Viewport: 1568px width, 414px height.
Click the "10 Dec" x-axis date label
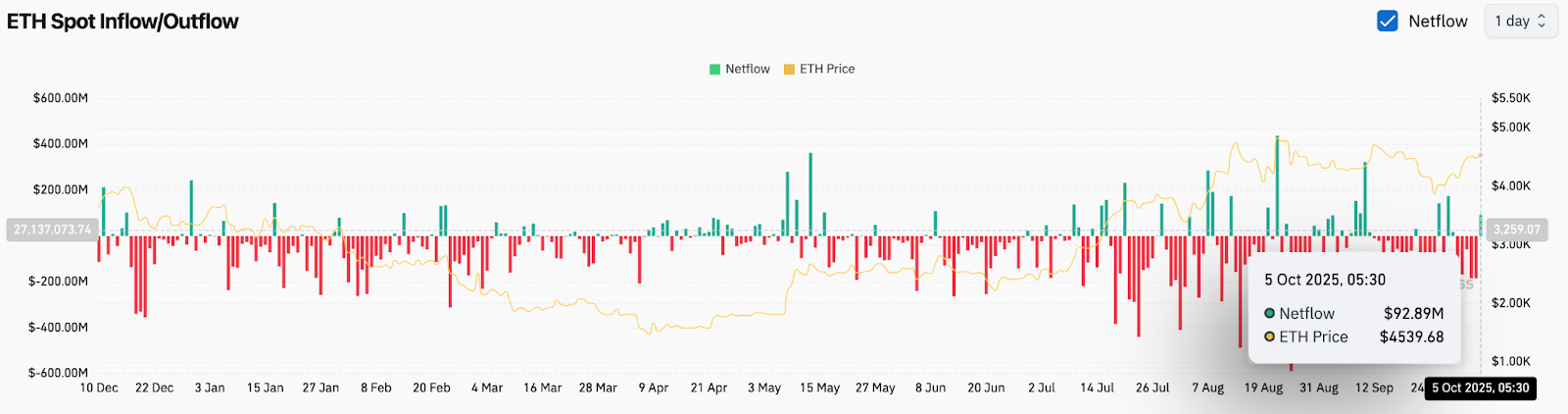point(99,388)
